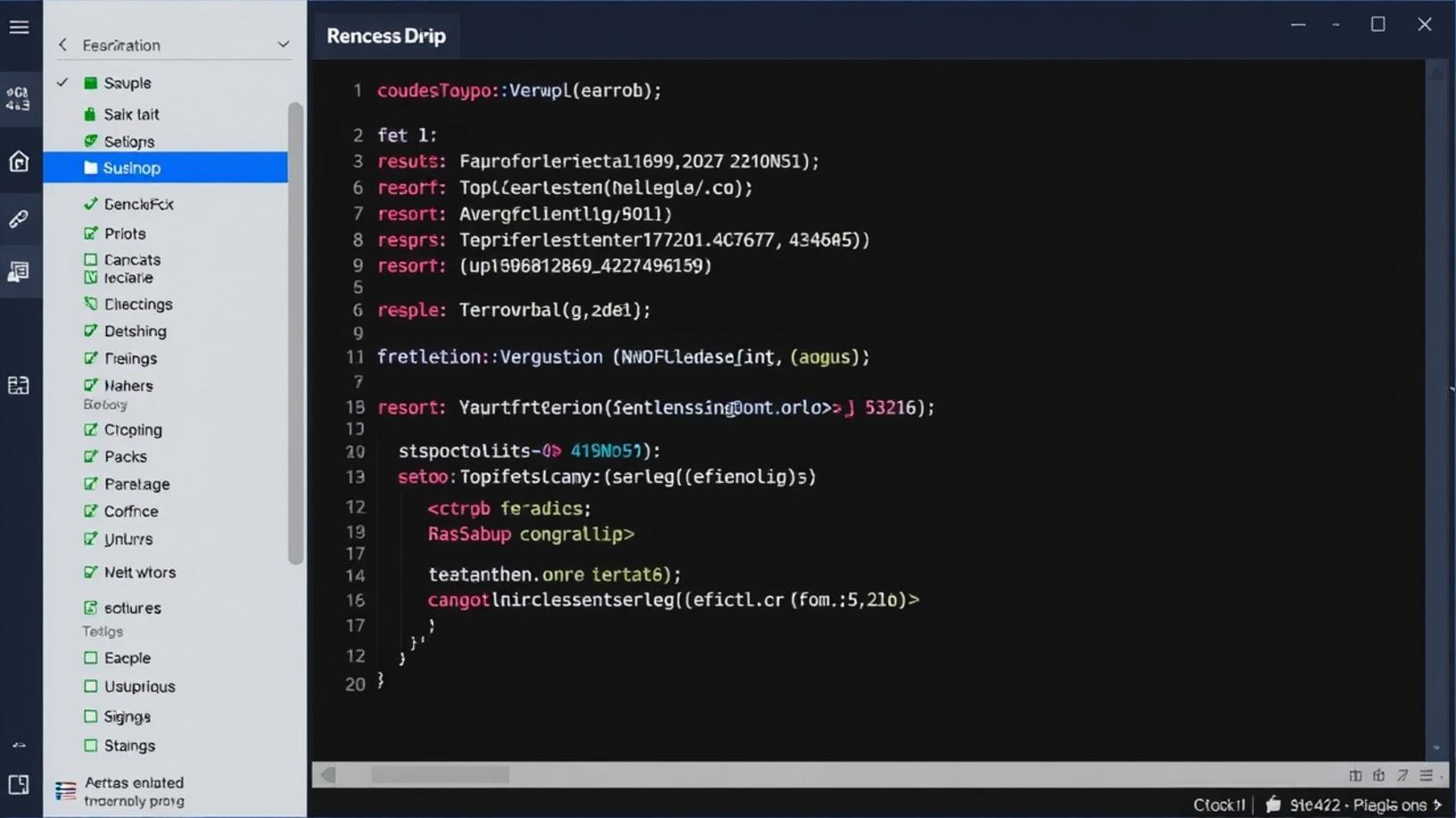The height and width of the screenshot is (818, 1456).
Task: Select the list icon at bottom right
Action: [x=1426, y=775]
